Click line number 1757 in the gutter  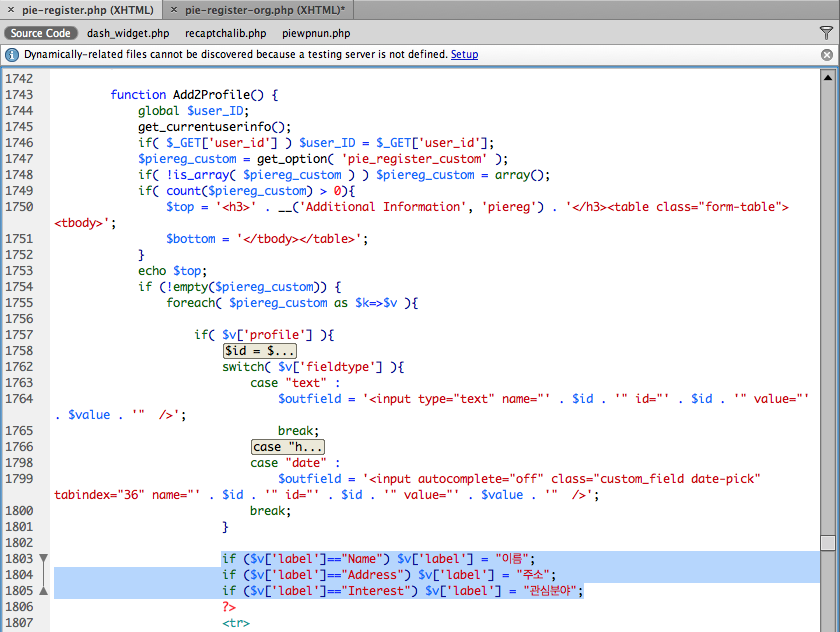[x=19, y=335]
